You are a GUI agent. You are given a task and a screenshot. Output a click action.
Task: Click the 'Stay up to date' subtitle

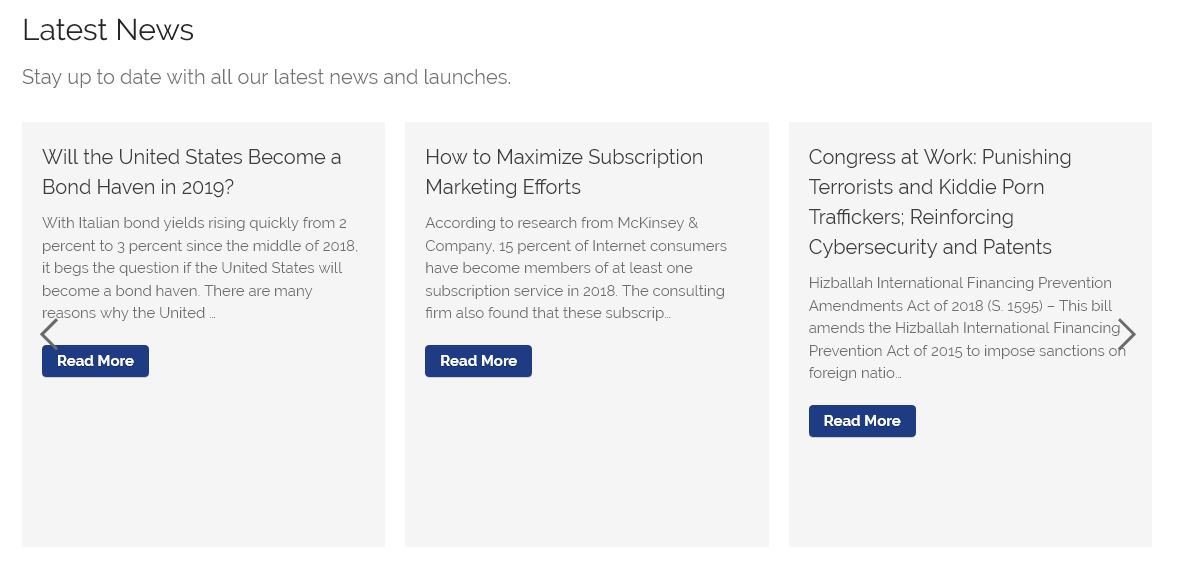(x=267, y=77)
